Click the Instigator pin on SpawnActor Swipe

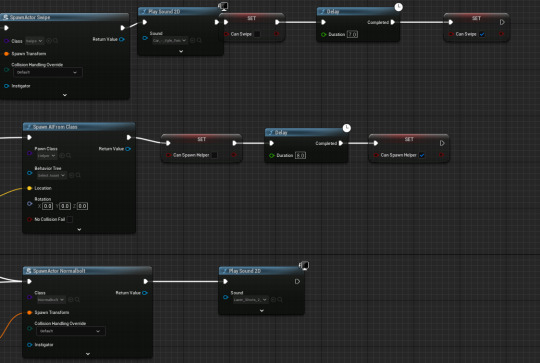point(6,86)
